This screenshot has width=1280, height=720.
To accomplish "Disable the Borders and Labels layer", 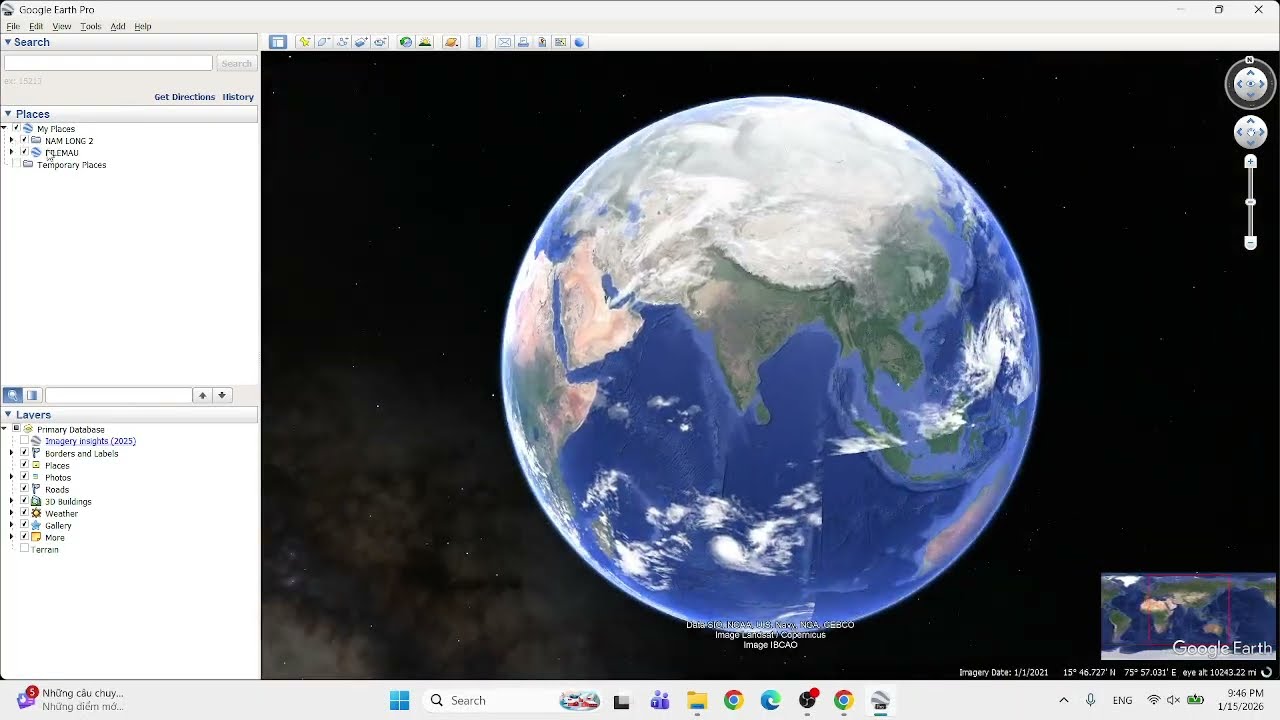I will 24,453.
